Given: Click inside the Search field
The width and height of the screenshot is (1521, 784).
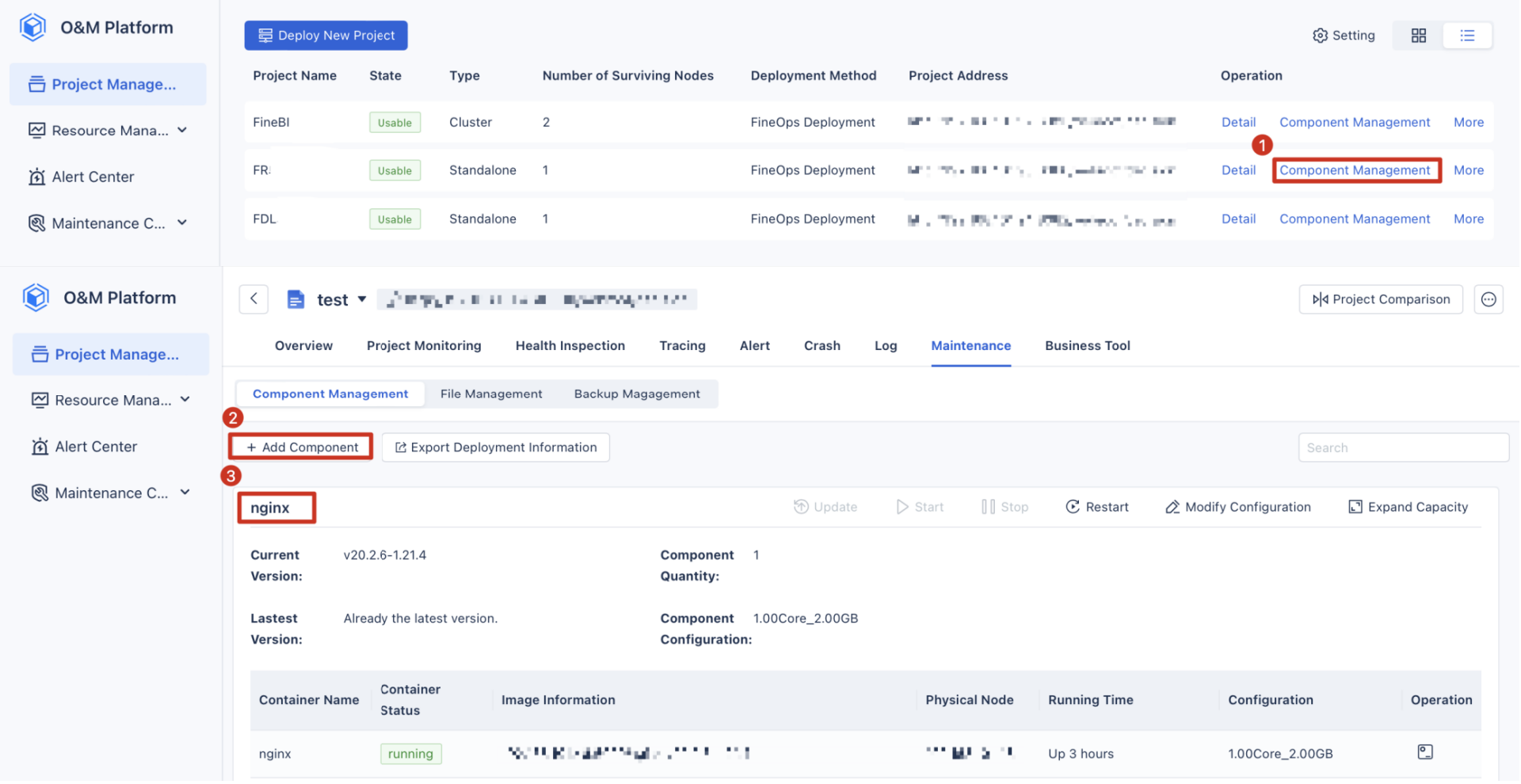Looking at the screenshot, I should pyautogui.click(x=1402, y=447).
